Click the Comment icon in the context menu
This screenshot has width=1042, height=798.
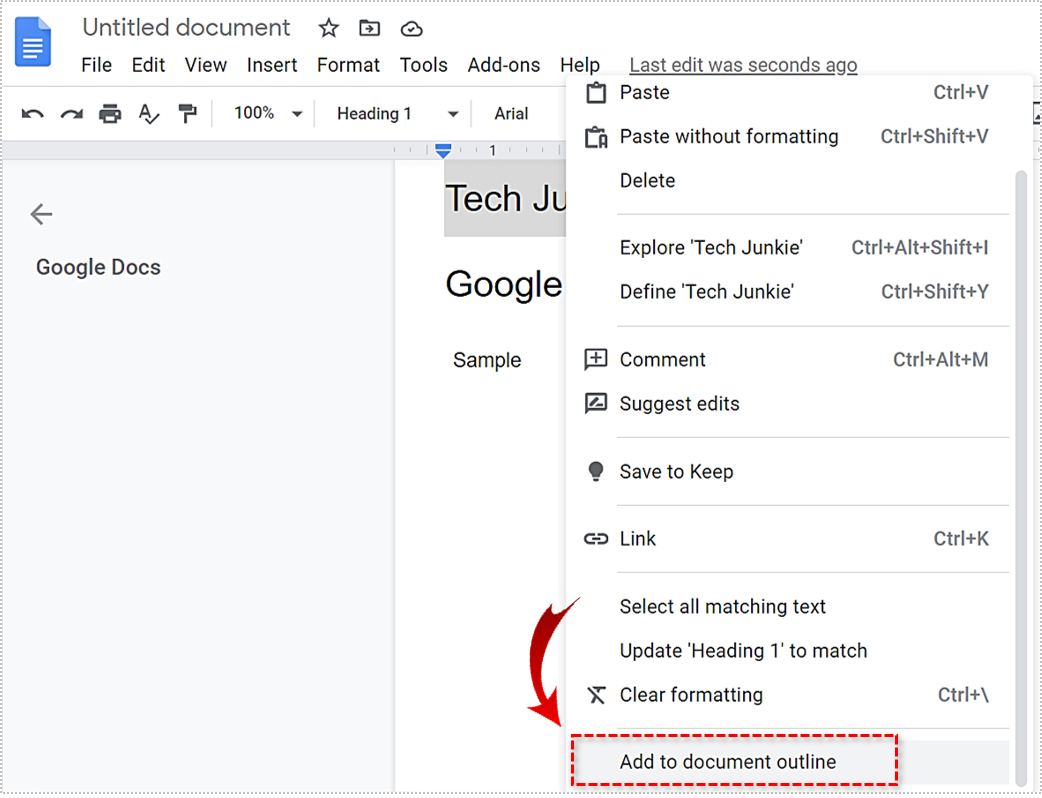click(596, 359)
